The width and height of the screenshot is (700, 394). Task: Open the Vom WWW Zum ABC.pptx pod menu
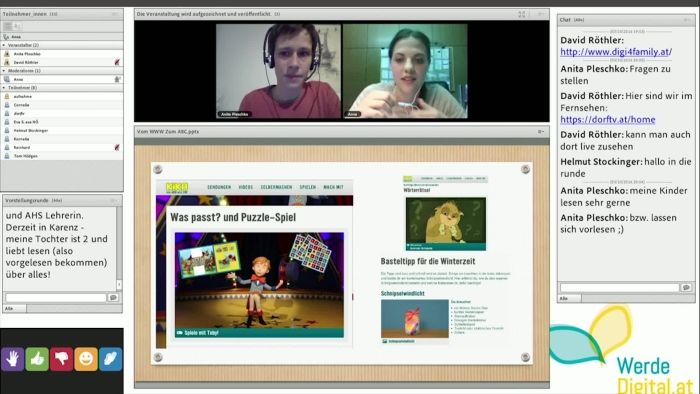(541, 132)
